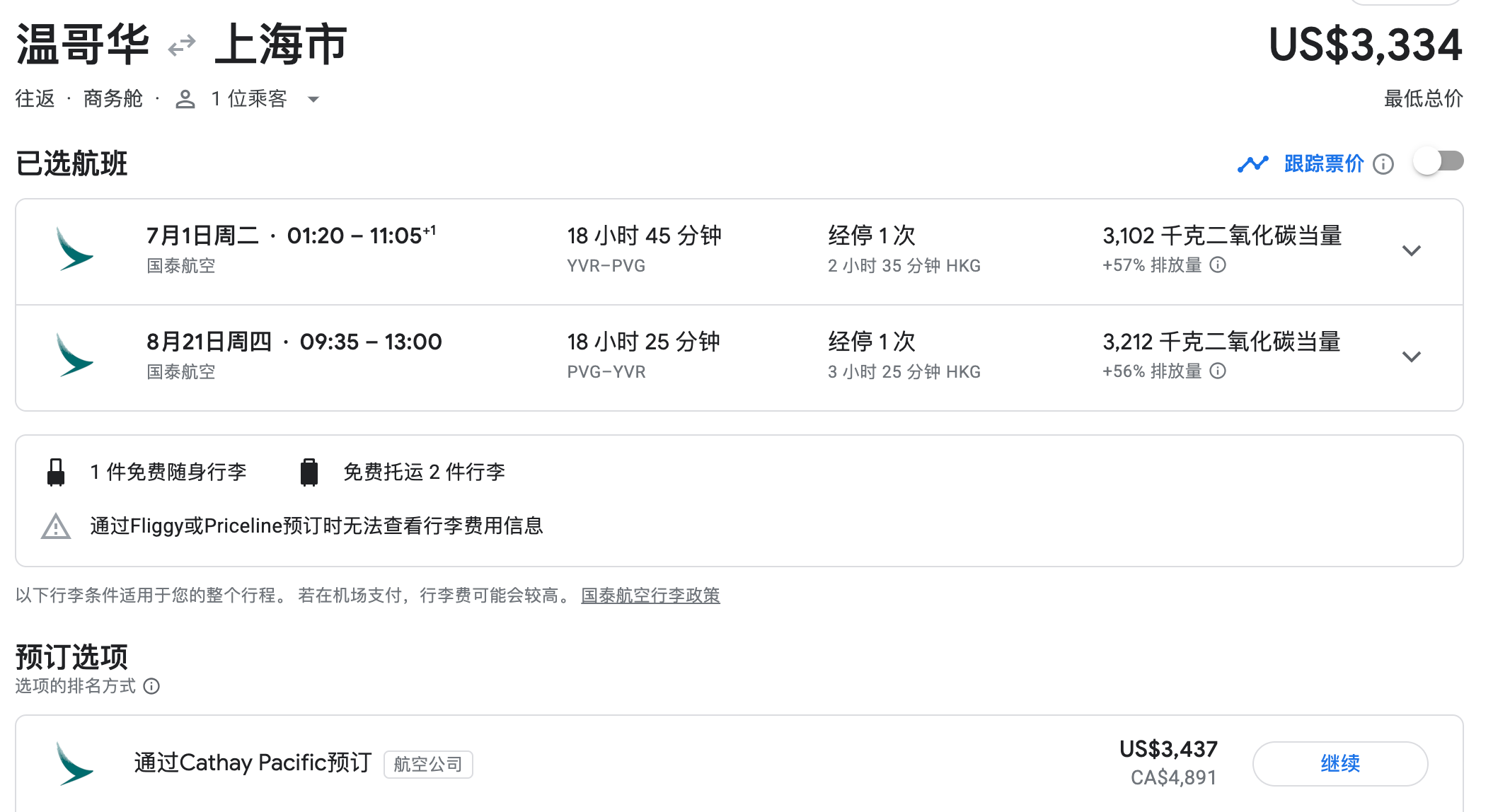Click the warning triangle icon for Fliggy/Priceline
Screen dimensions: 1510x812
[56, 526]
